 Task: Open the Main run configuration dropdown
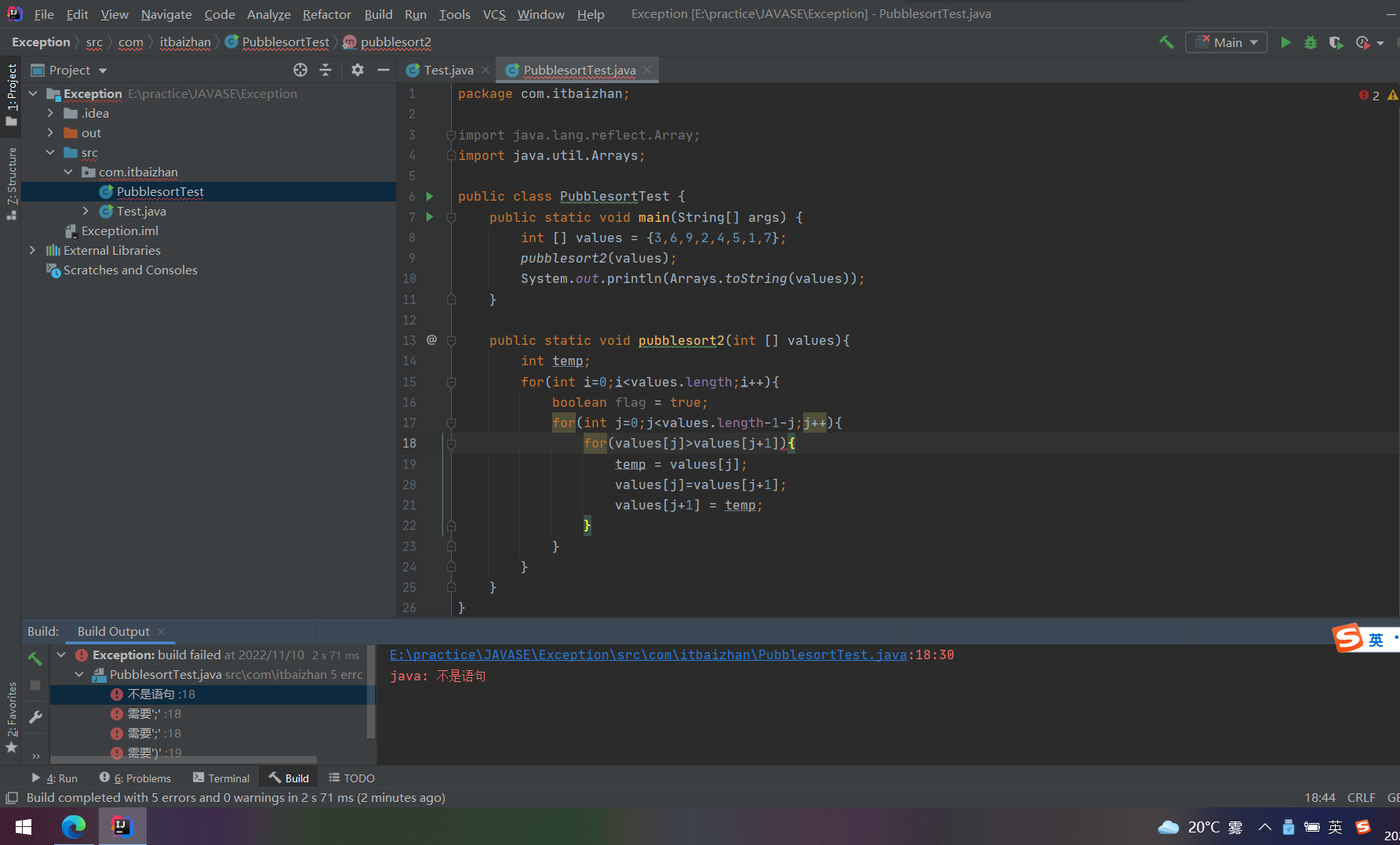[1226, 42]
